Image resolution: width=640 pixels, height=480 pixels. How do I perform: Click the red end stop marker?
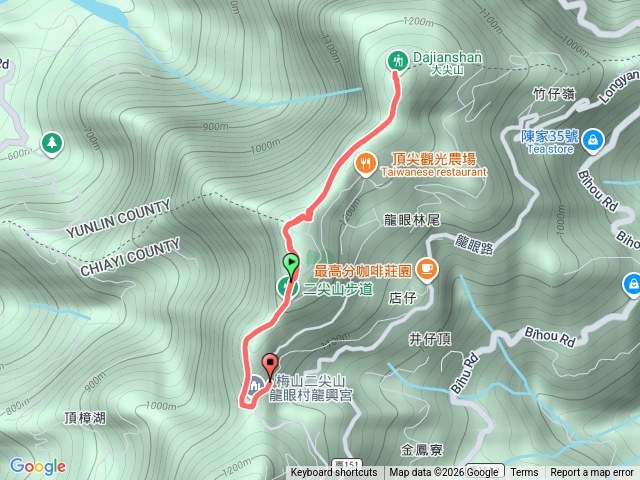tap(270, 365)
